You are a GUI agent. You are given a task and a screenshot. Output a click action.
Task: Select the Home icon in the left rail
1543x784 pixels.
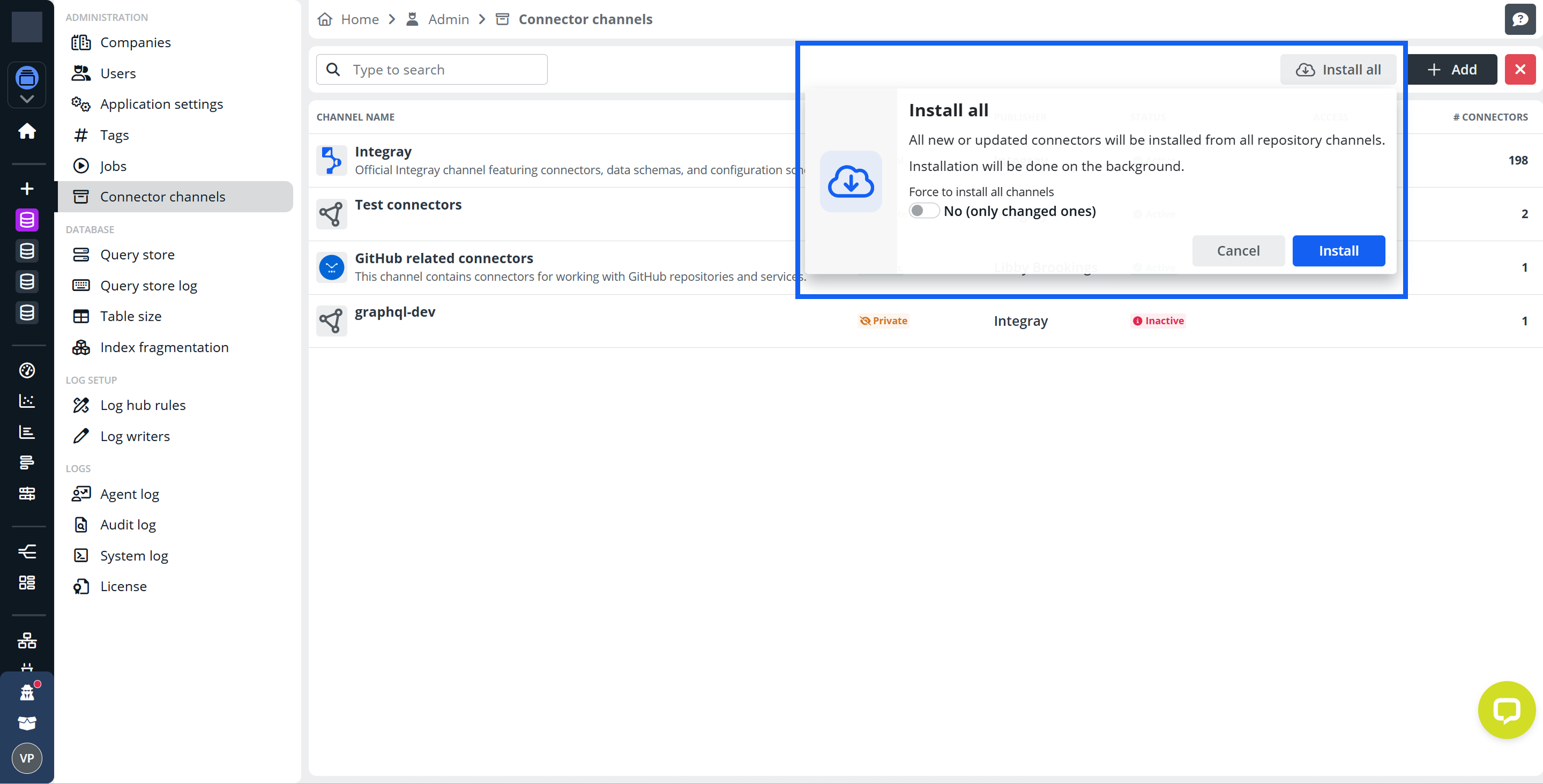point(27,131)
